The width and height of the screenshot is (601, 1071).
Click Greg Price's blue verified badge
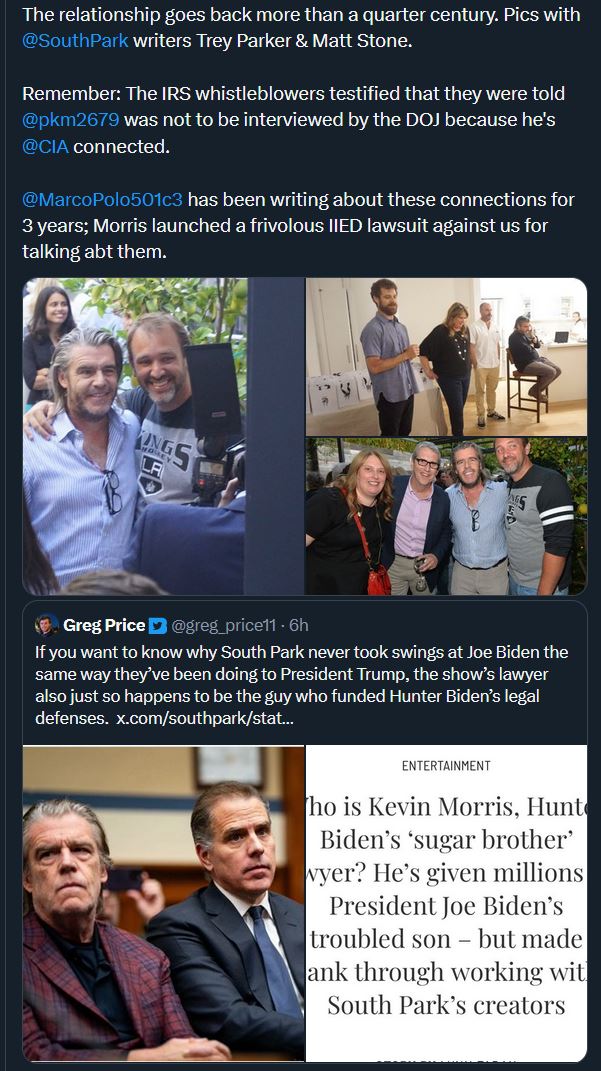coord(158,625)
